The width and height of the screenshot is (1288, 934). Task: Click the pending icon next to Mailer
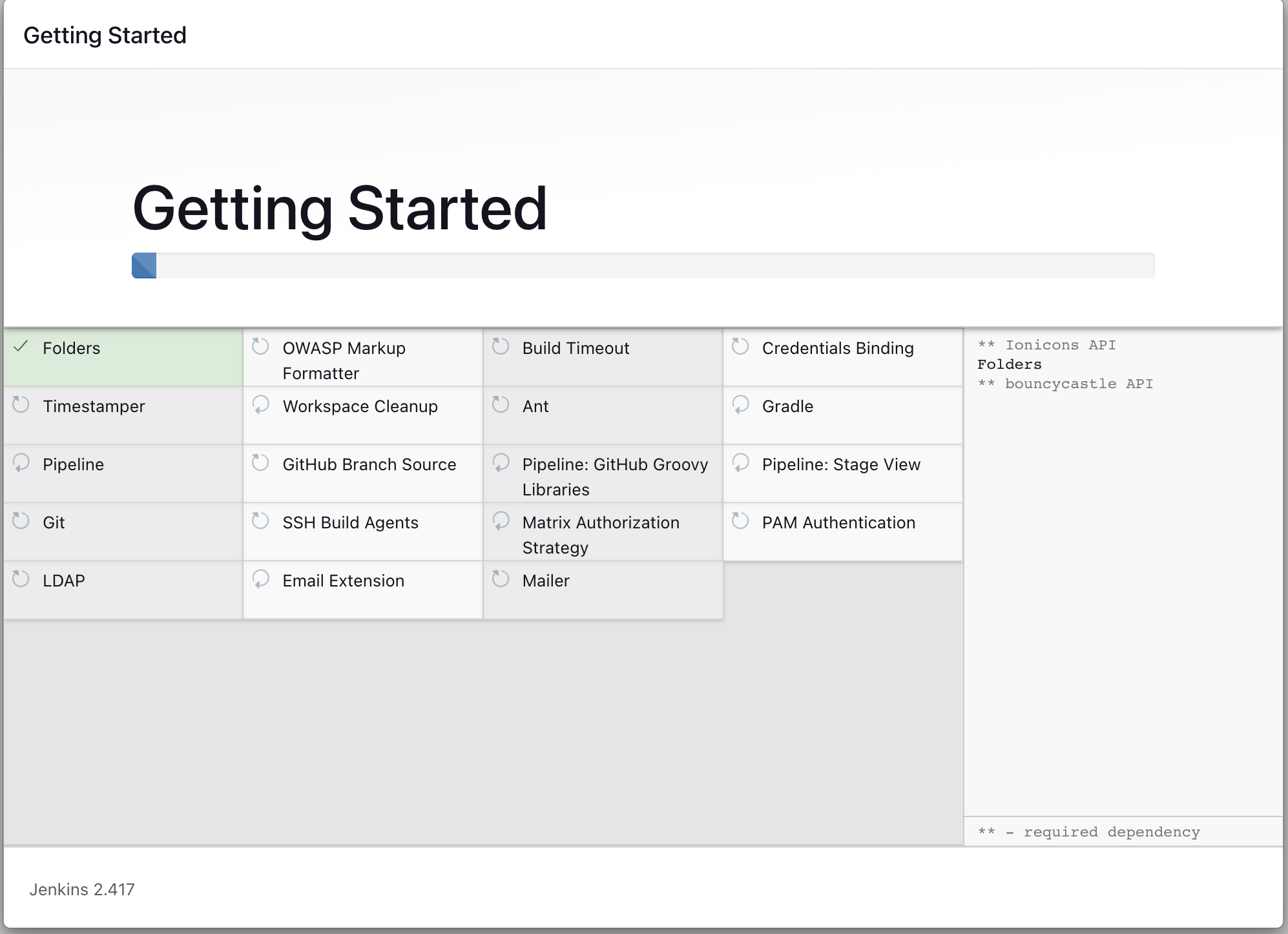point(501,579)
